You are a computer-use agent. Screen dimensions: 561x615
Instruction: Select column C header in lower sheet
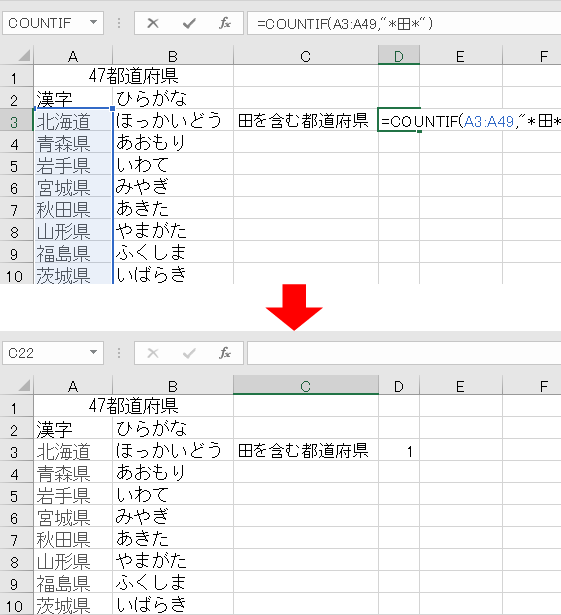click(306, 386)
